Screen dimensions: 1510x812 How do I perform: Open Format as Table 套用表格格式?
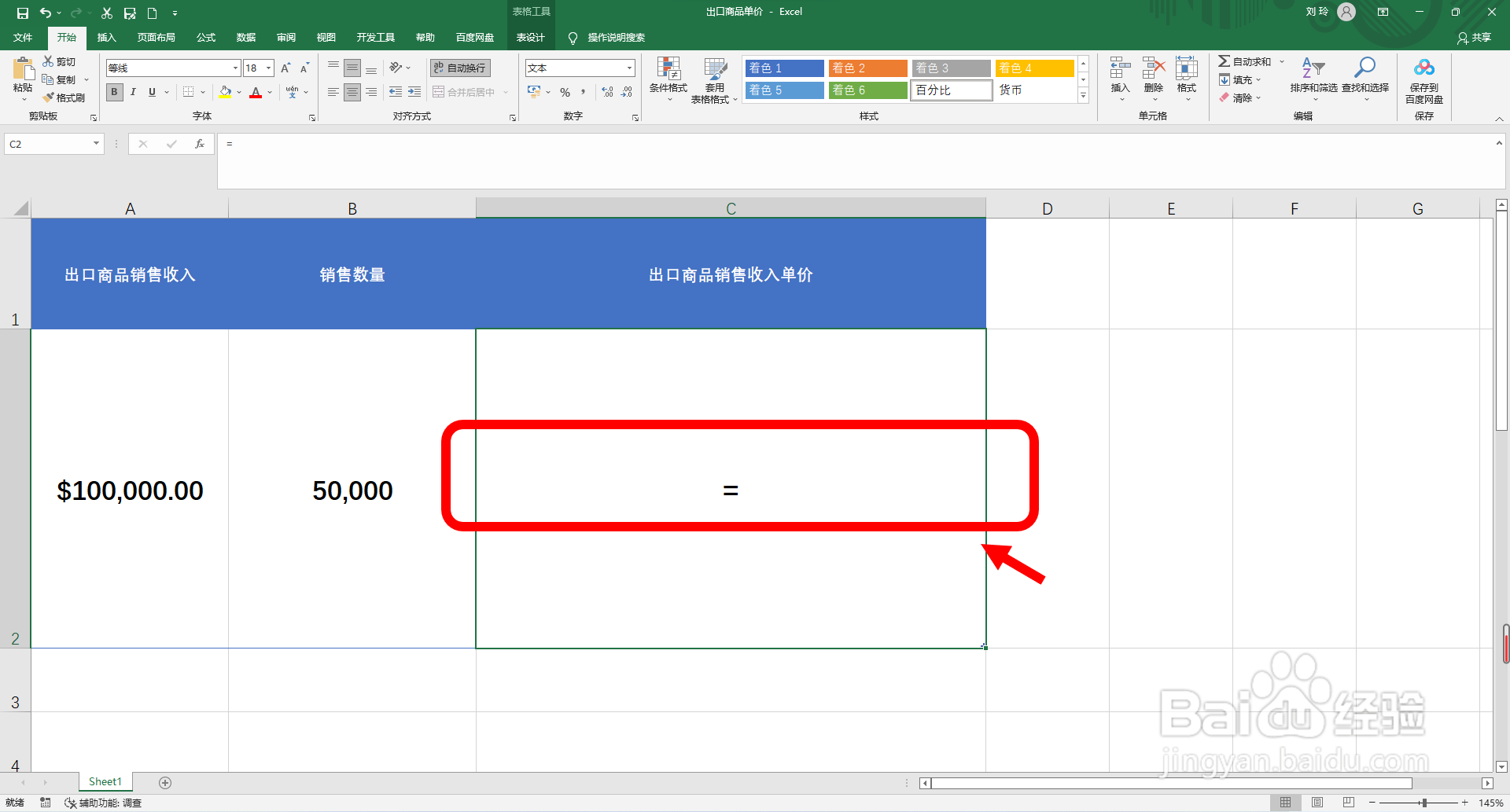[x=714, y=79]
